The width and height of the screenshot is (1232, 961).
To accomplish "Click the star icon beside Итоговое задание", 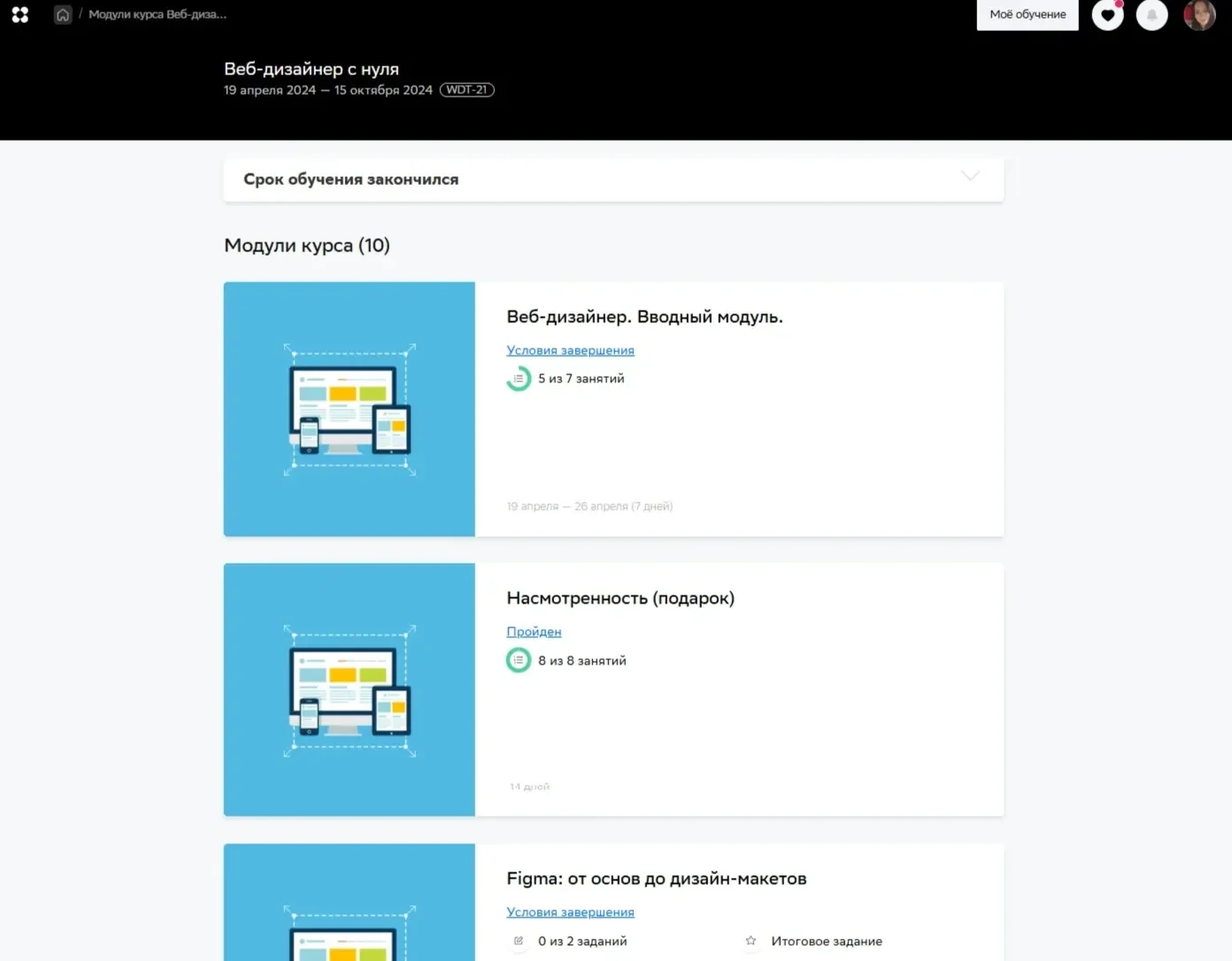I will point(751,941).
